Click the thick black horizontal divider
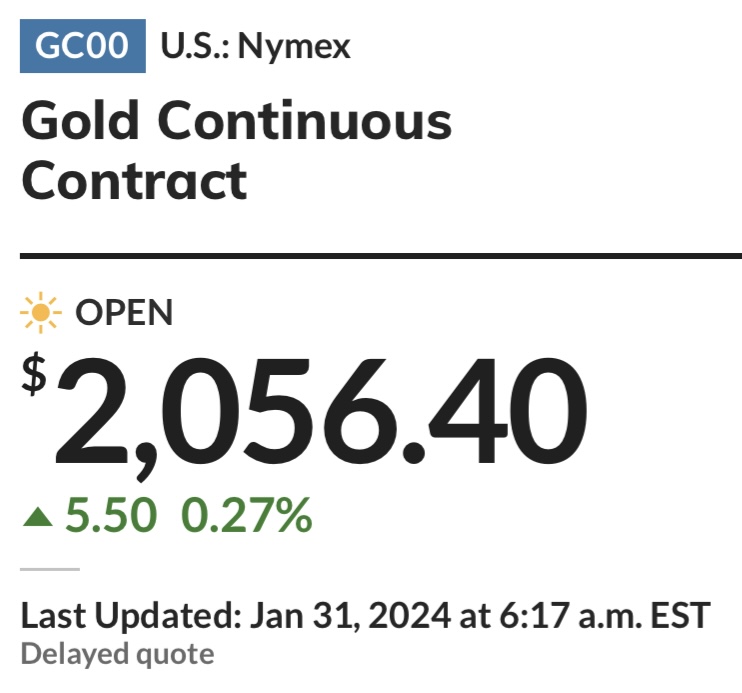 (381, 256)
